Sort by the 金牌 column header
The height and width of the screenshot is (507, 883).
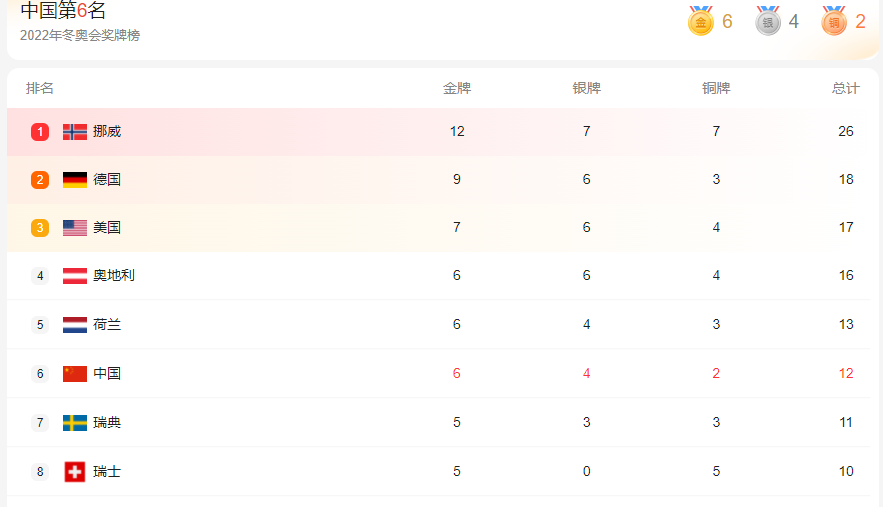(x=457, y=88)
